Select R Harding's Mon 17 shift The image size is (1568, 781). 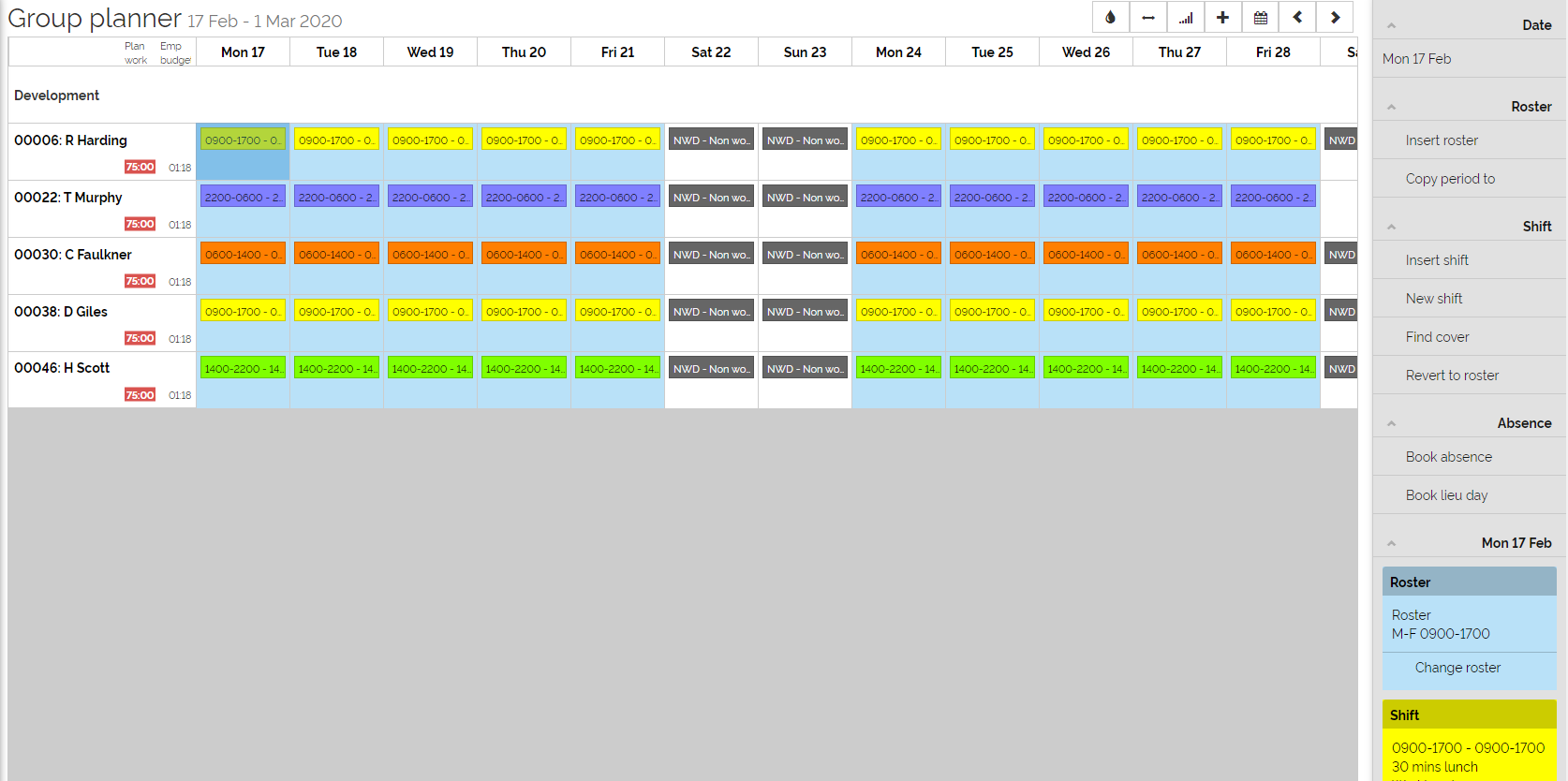[x=243, y=140]
